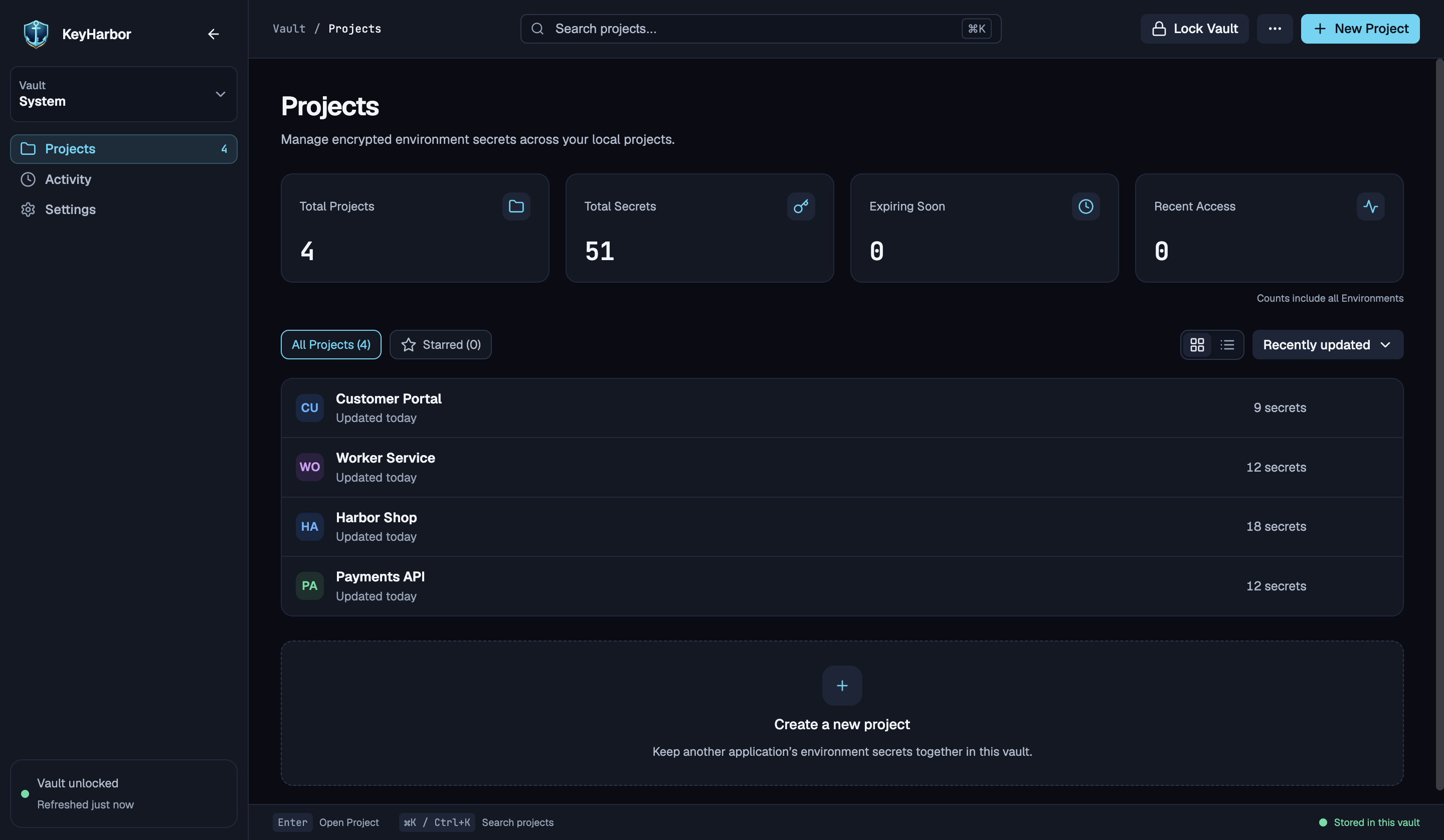Focus the Search projects field

point(761,29)
